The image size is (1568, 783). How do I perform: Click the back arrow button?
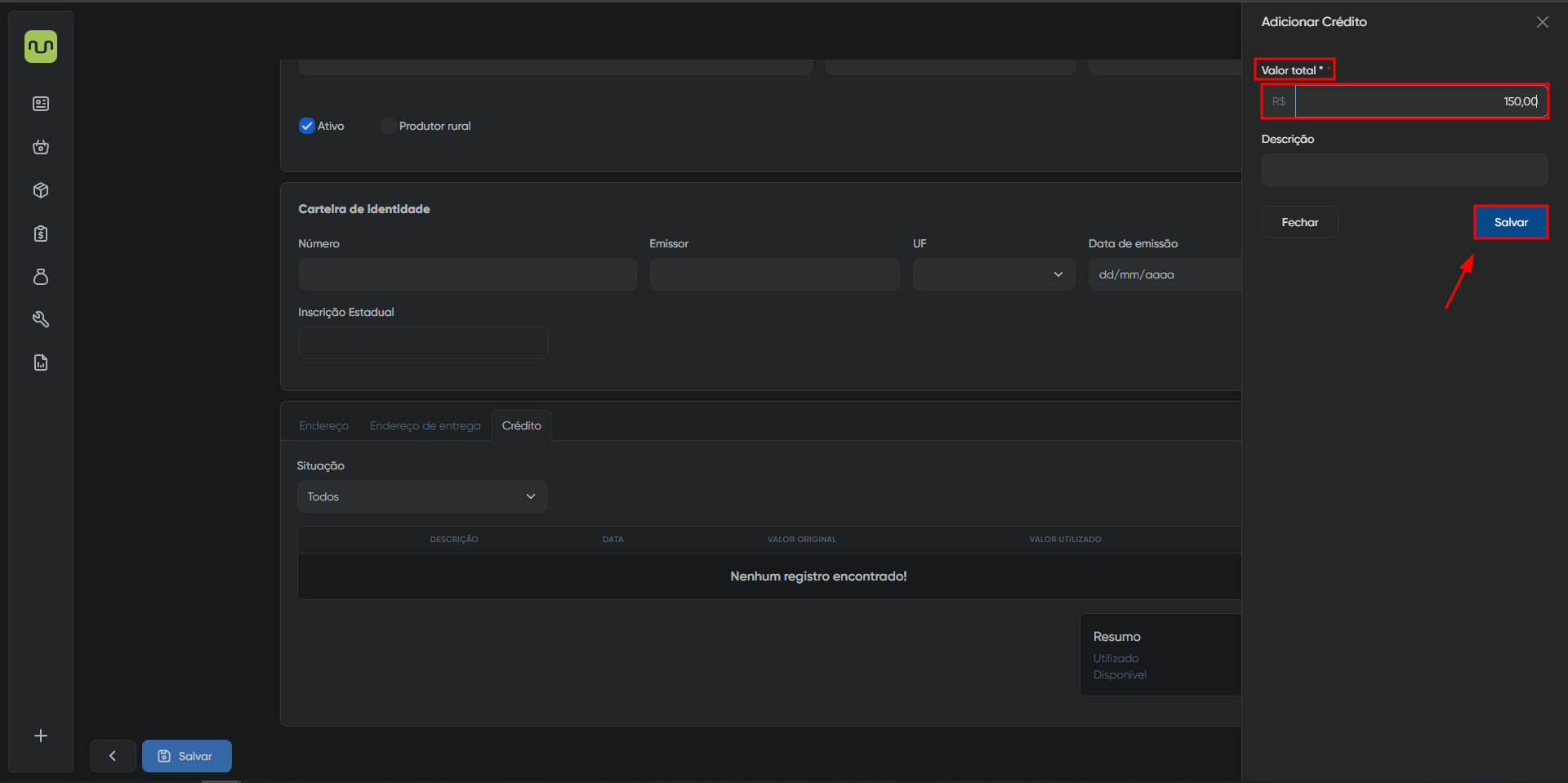coord(113,756)
